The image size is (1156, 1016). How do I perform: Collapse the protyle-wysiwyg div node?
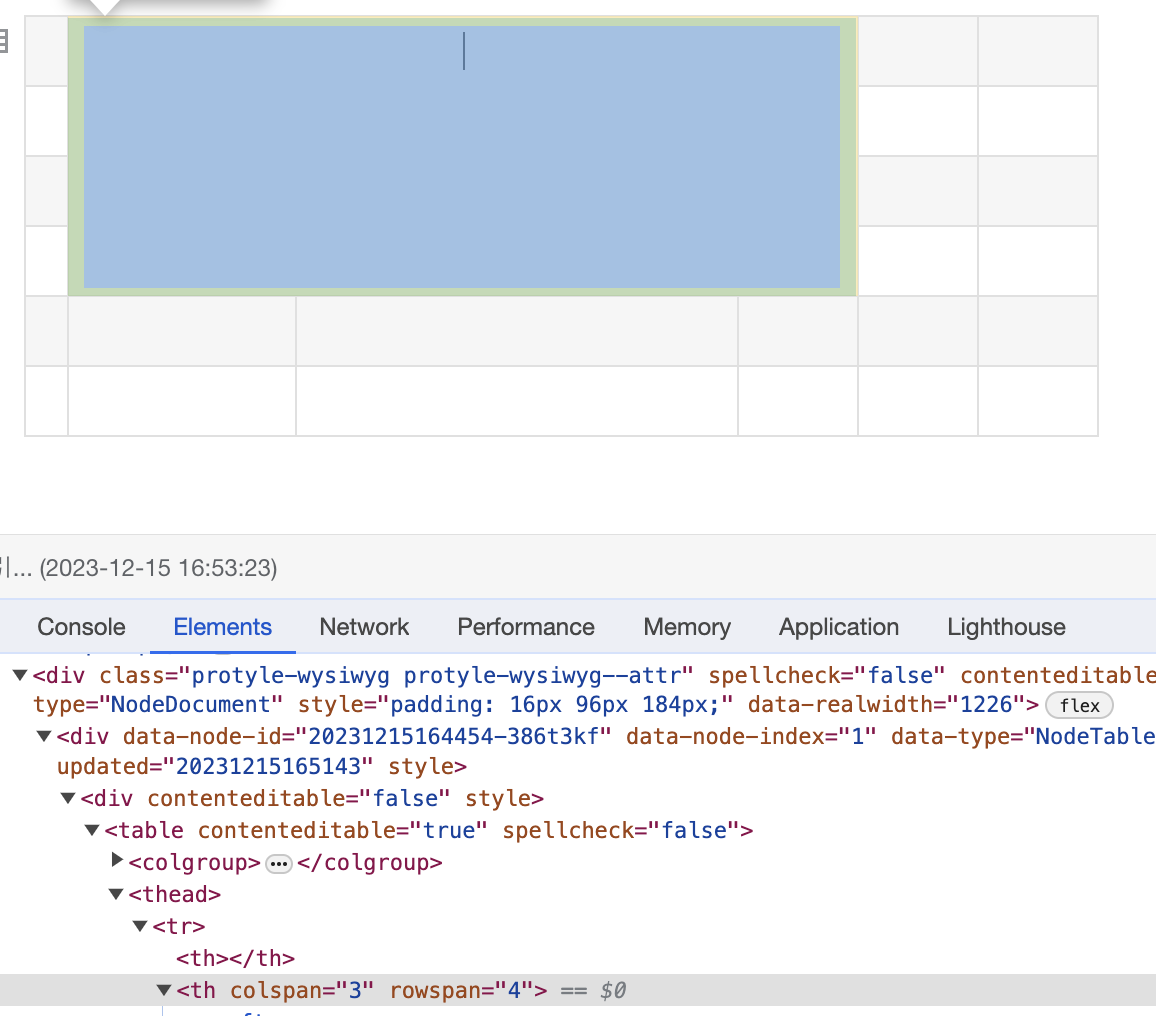coord(20,676)
